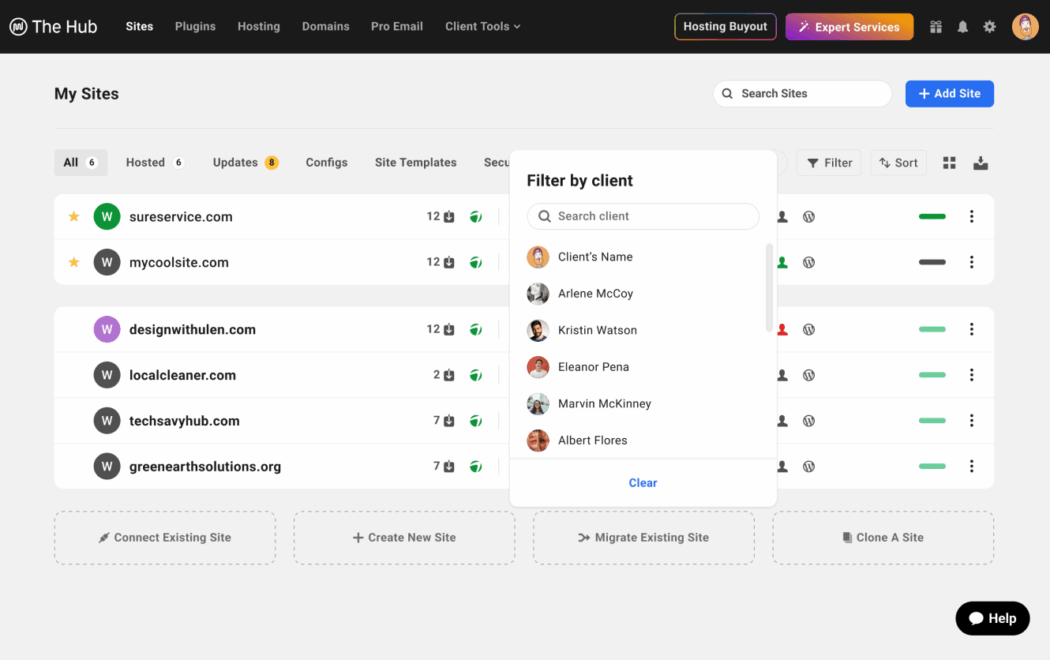Switch to grid view using the grid icon

(x=948, y=162)
